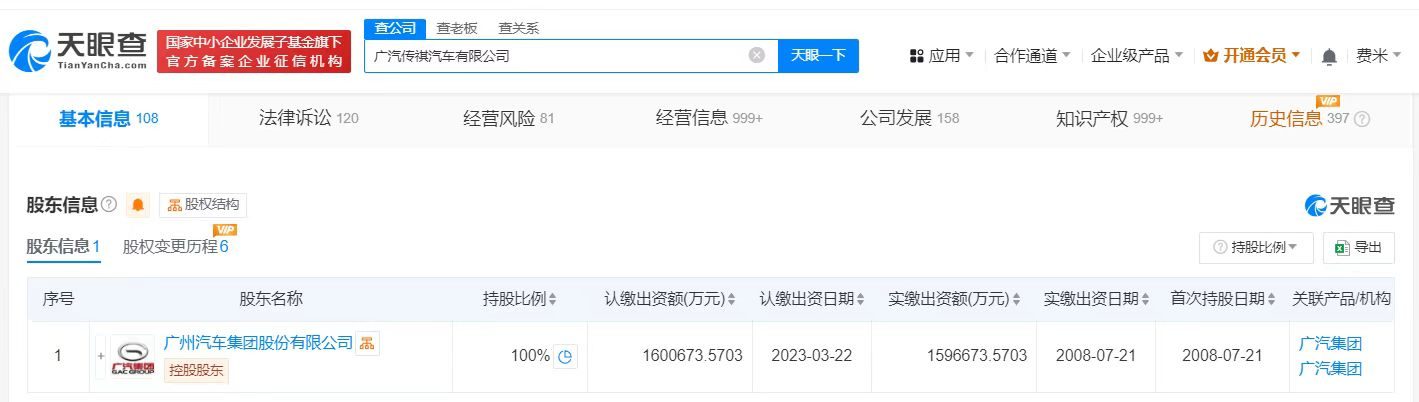Expand the shareholder row plus sign

coord(100,356)
